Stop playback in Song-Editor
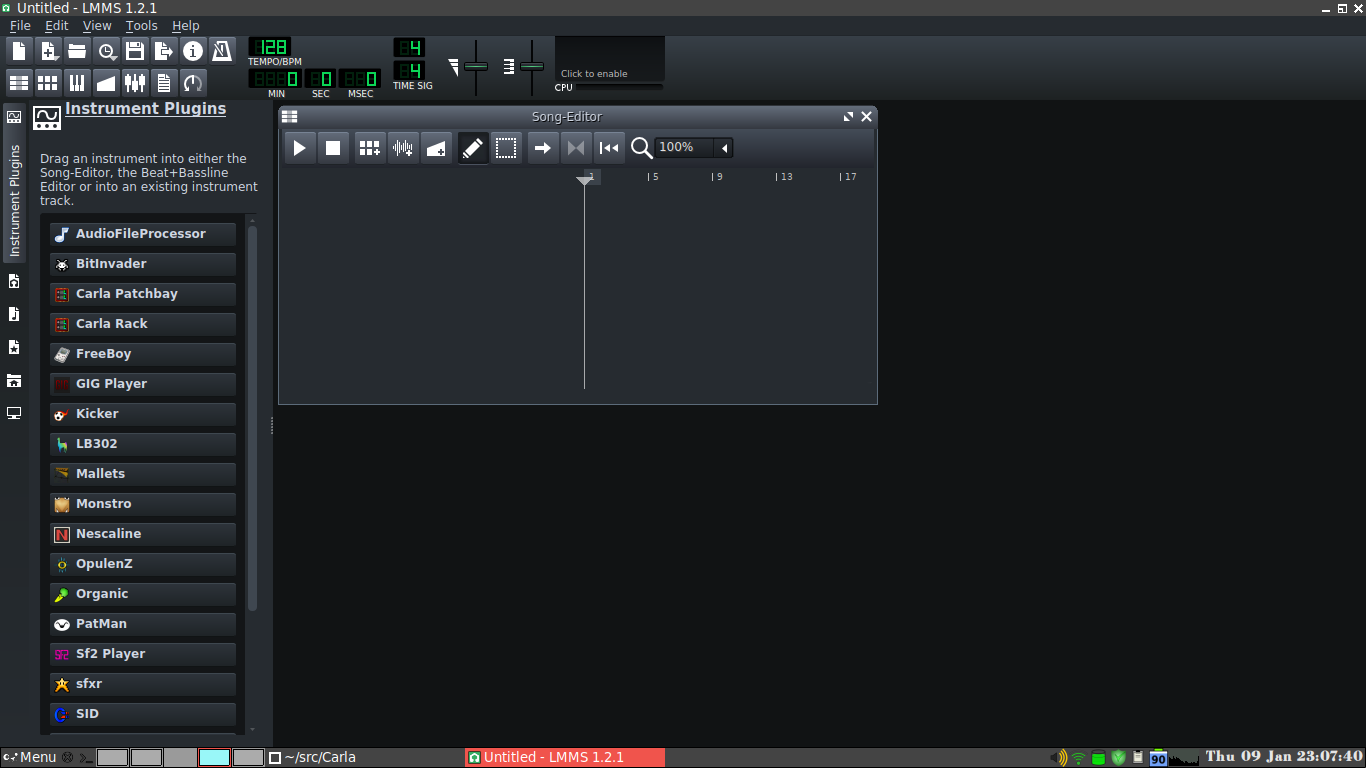 point(333,148)
